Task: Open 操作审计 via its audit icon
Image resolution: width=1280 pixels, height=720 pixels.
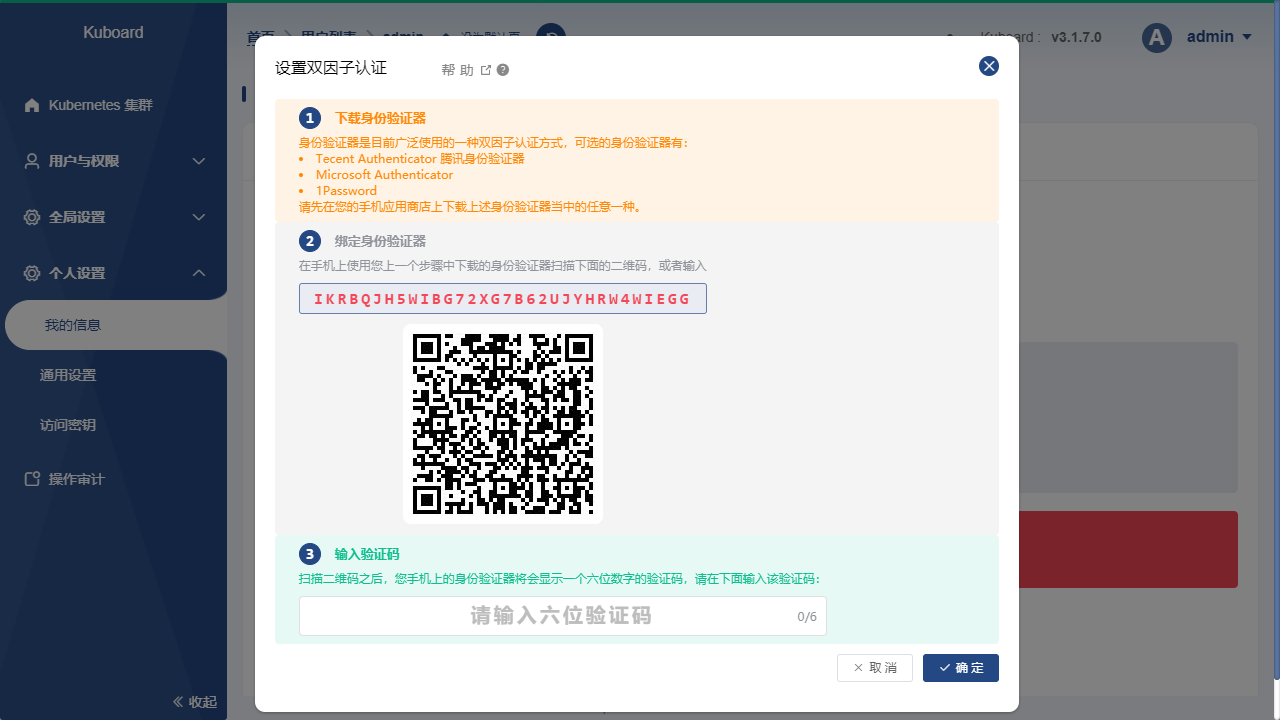Action: (x=31, y=479)
